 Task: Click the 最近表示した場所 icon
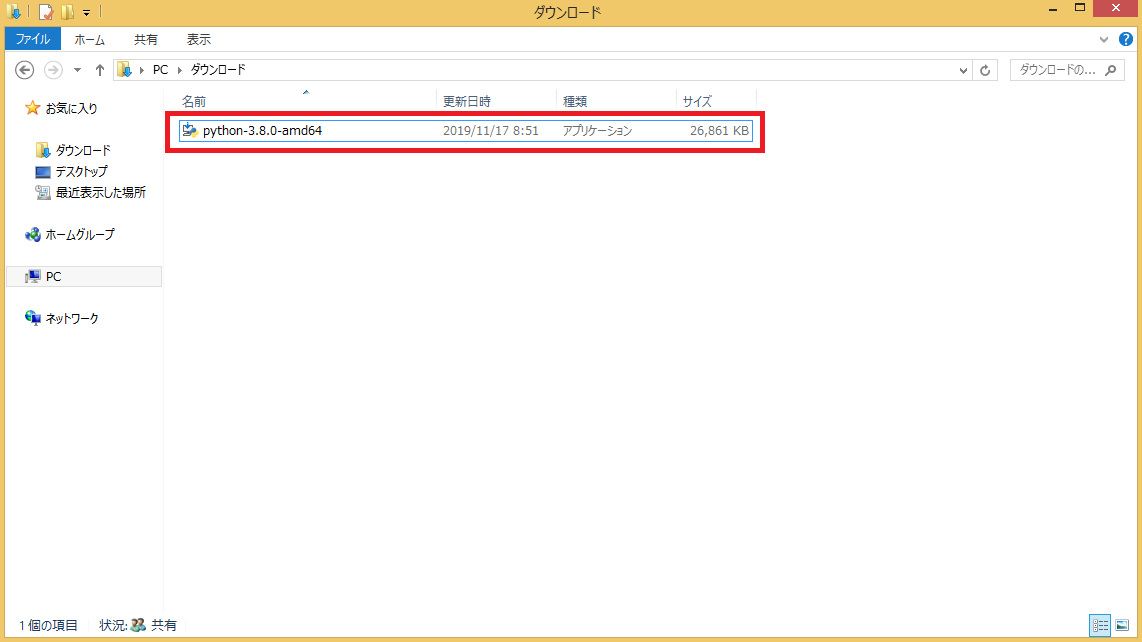pyautogui.click(x=43, y=192)
